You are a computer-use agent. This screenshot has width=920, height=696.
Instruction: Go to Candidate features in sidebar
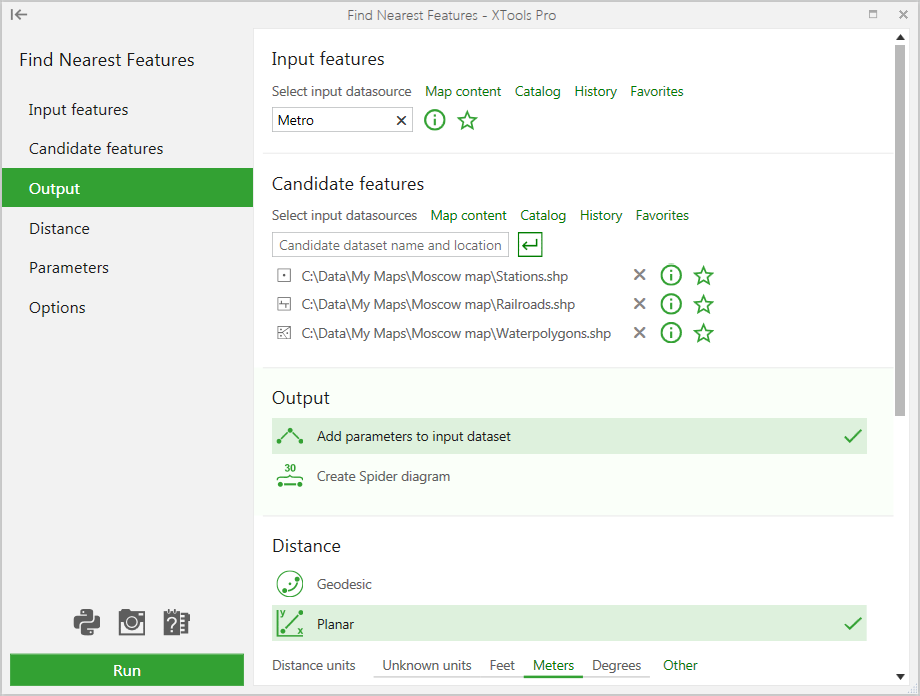click(96, 149)
